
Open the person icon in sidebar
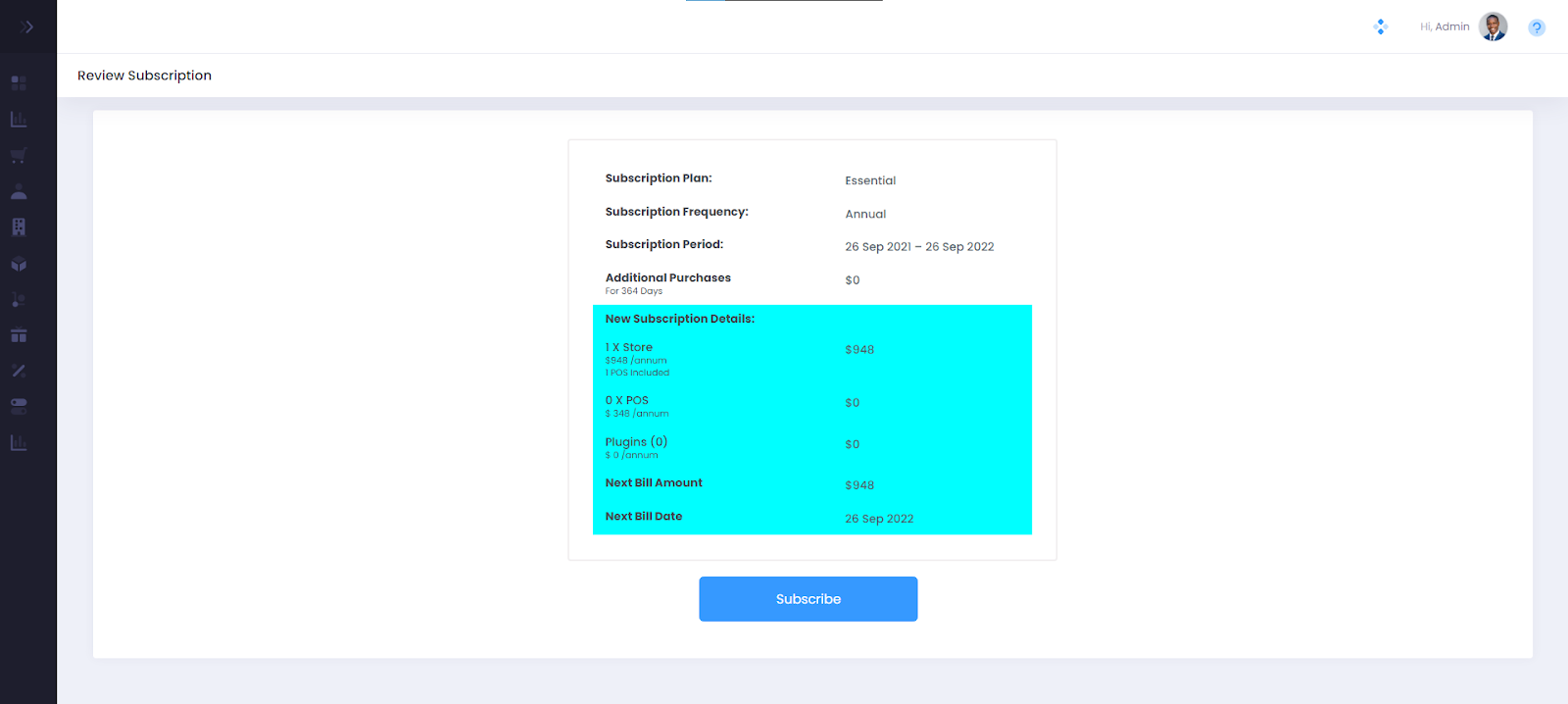[19, 191]
